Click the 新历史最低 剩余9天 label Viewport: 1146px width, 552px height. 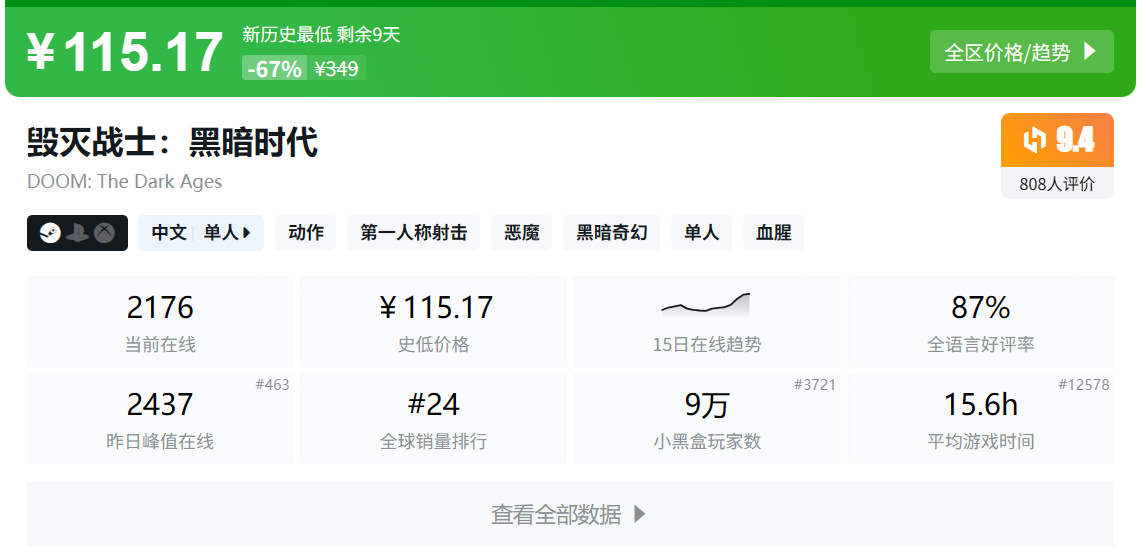point(322,34)
